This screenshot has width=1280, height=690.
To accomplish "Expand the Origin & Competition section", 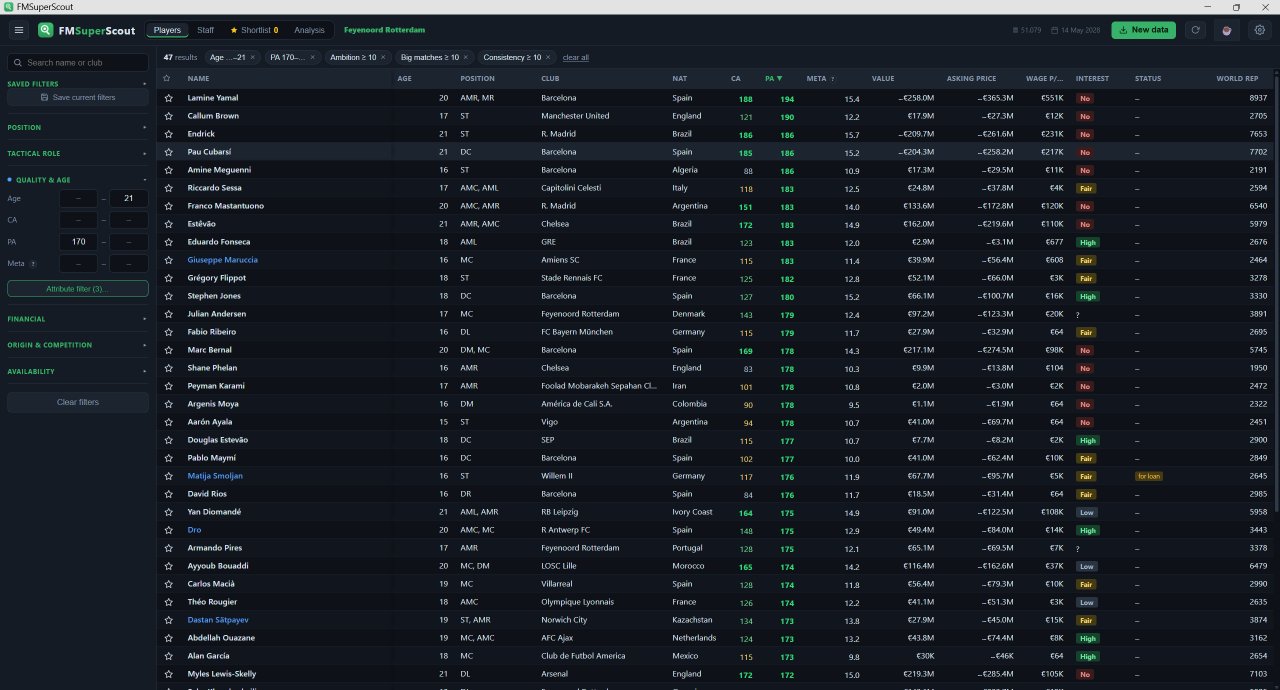I will [77, 345].
